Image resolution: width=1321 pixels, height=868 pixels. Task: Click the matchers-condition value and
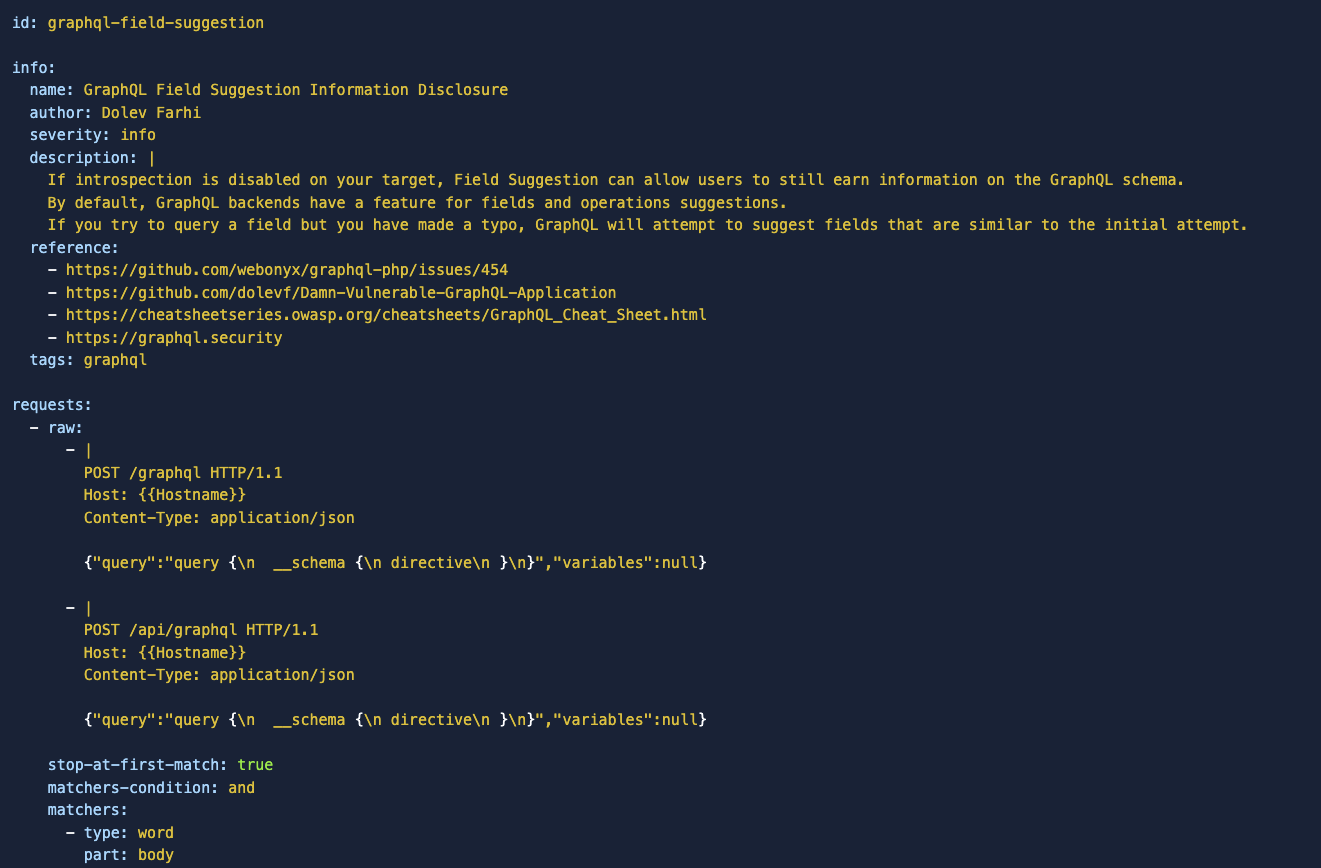pos(242,787)
